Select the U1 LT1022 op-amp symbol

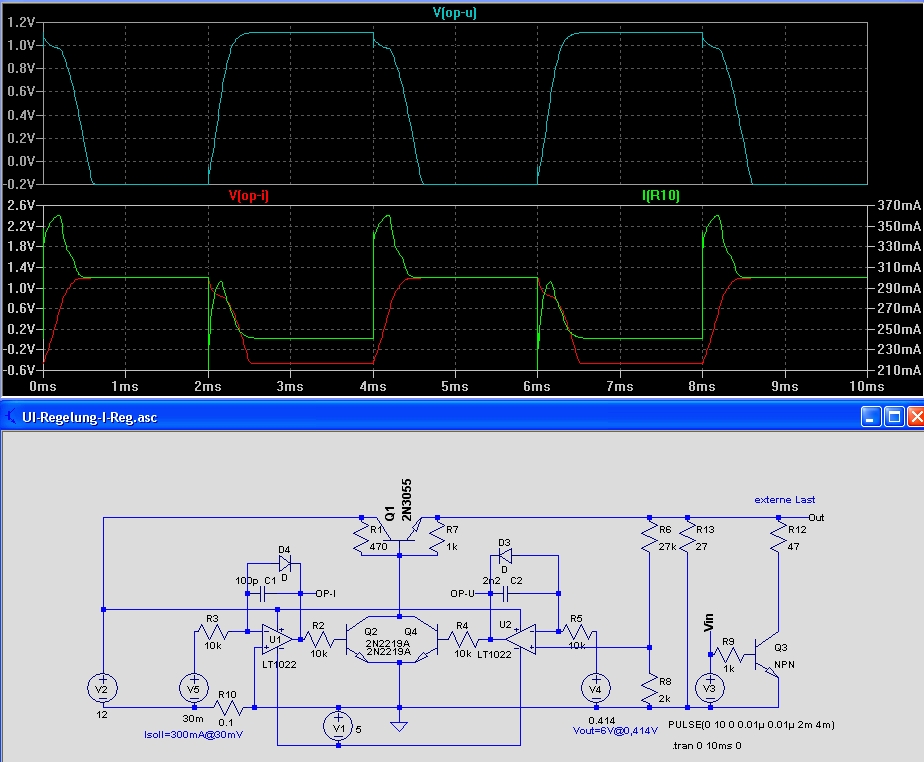pos(276,639)
